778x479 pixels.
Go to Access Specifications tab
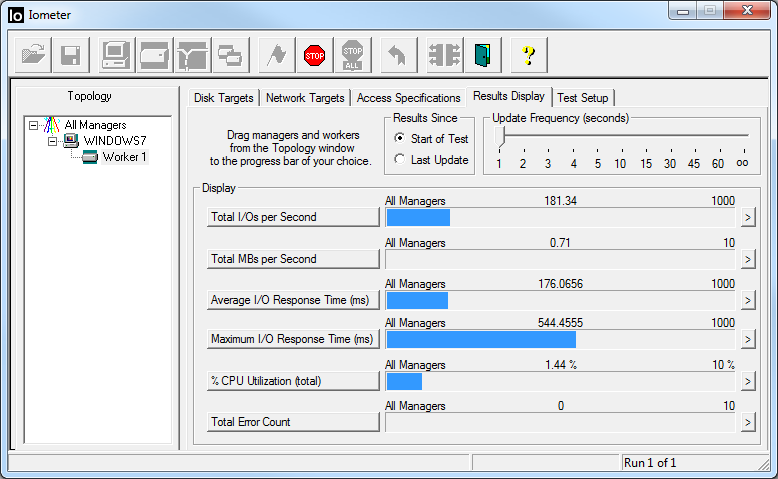click(x=408, y=98)
